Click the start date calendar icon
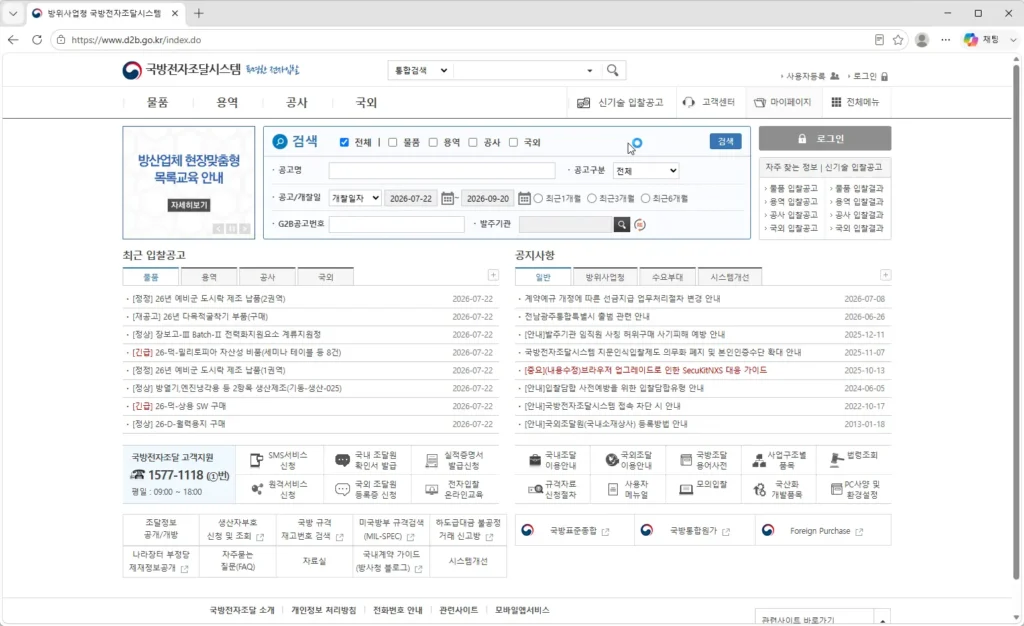1024x626 pixels. (x=447, y=198)
